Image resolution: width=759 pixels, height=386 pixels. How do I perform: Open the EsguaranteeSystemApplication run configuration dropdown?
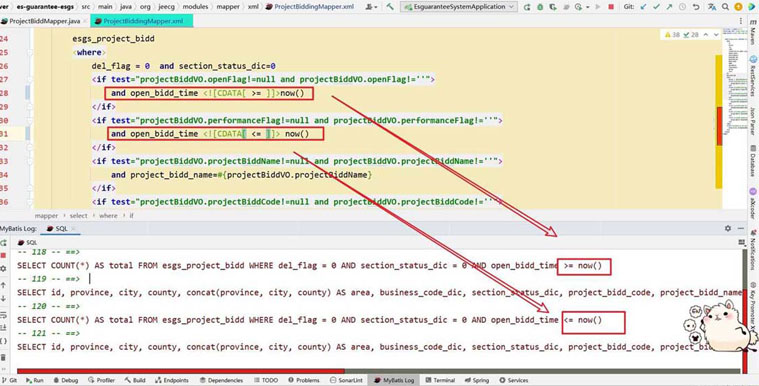(x=459, y=7)
